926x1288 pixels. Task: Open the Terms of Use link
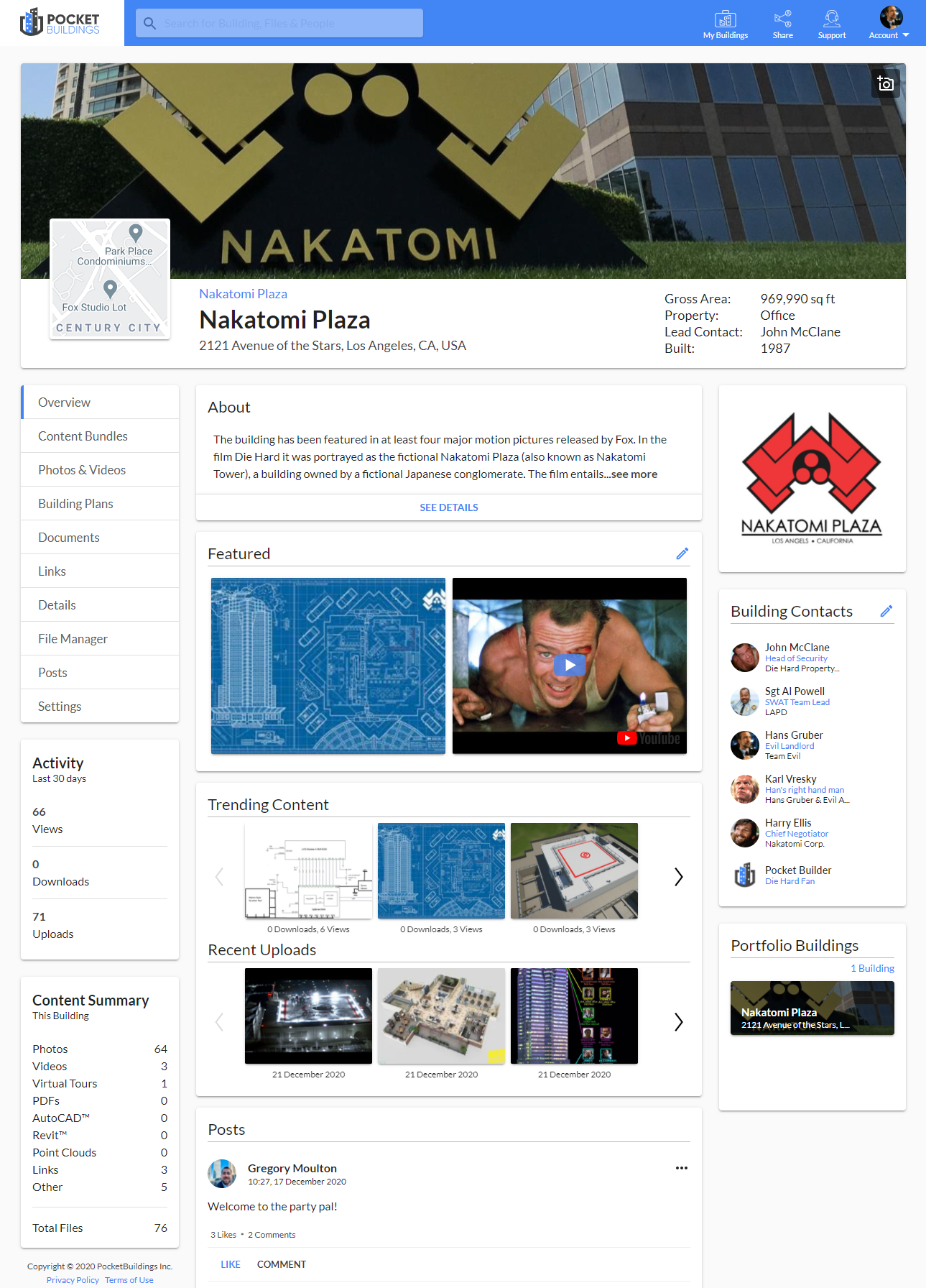(x=129, y=1280)
